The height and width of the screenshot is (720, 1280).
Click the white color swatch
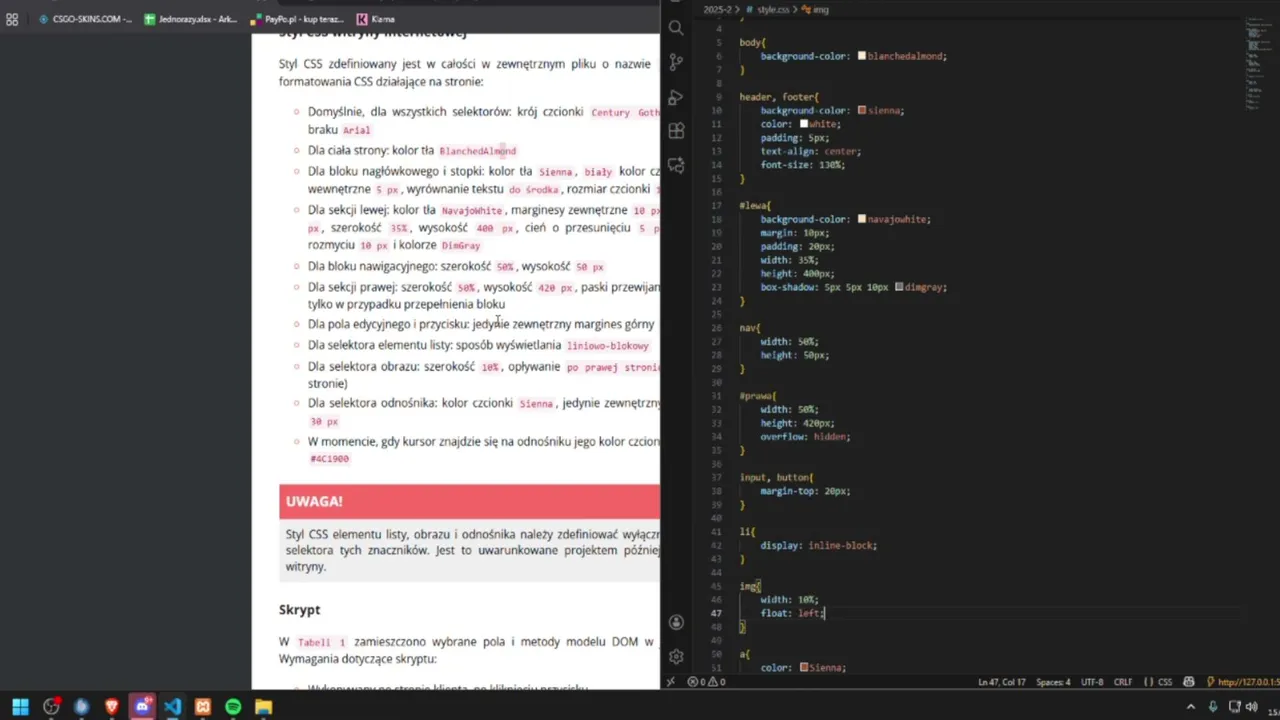(x=803, y=124)
